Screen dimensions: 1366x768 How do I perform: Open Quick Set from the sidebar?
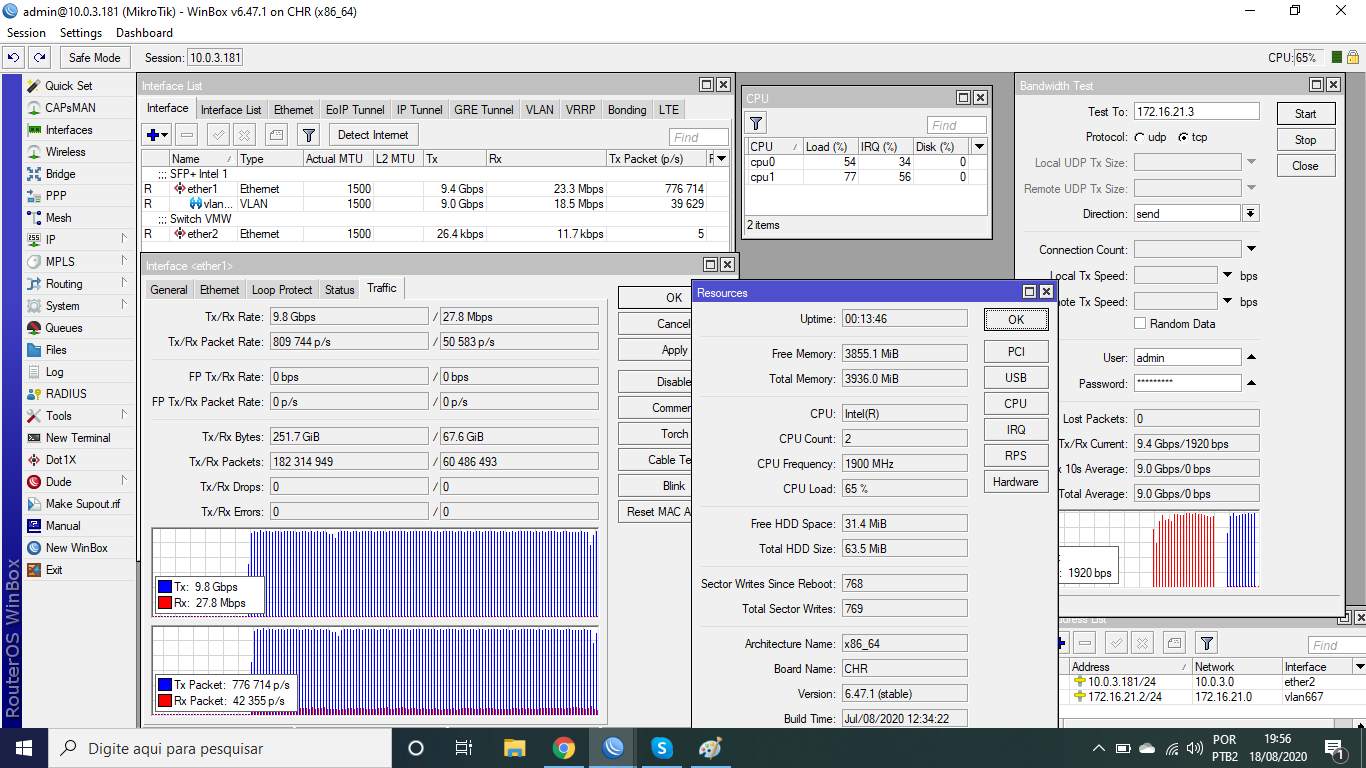[x=68, y=86]
